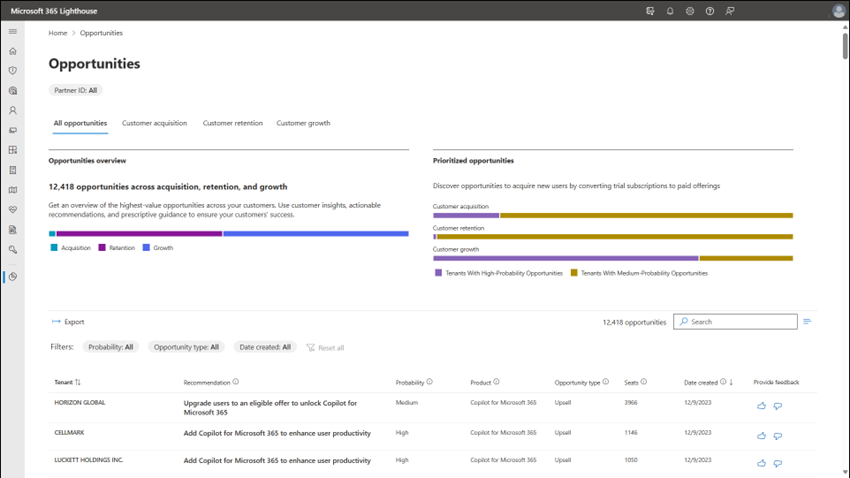Open notifications bell in top bar
The height and width of the screenshot is (478, 850).
[x=670, y=11]
